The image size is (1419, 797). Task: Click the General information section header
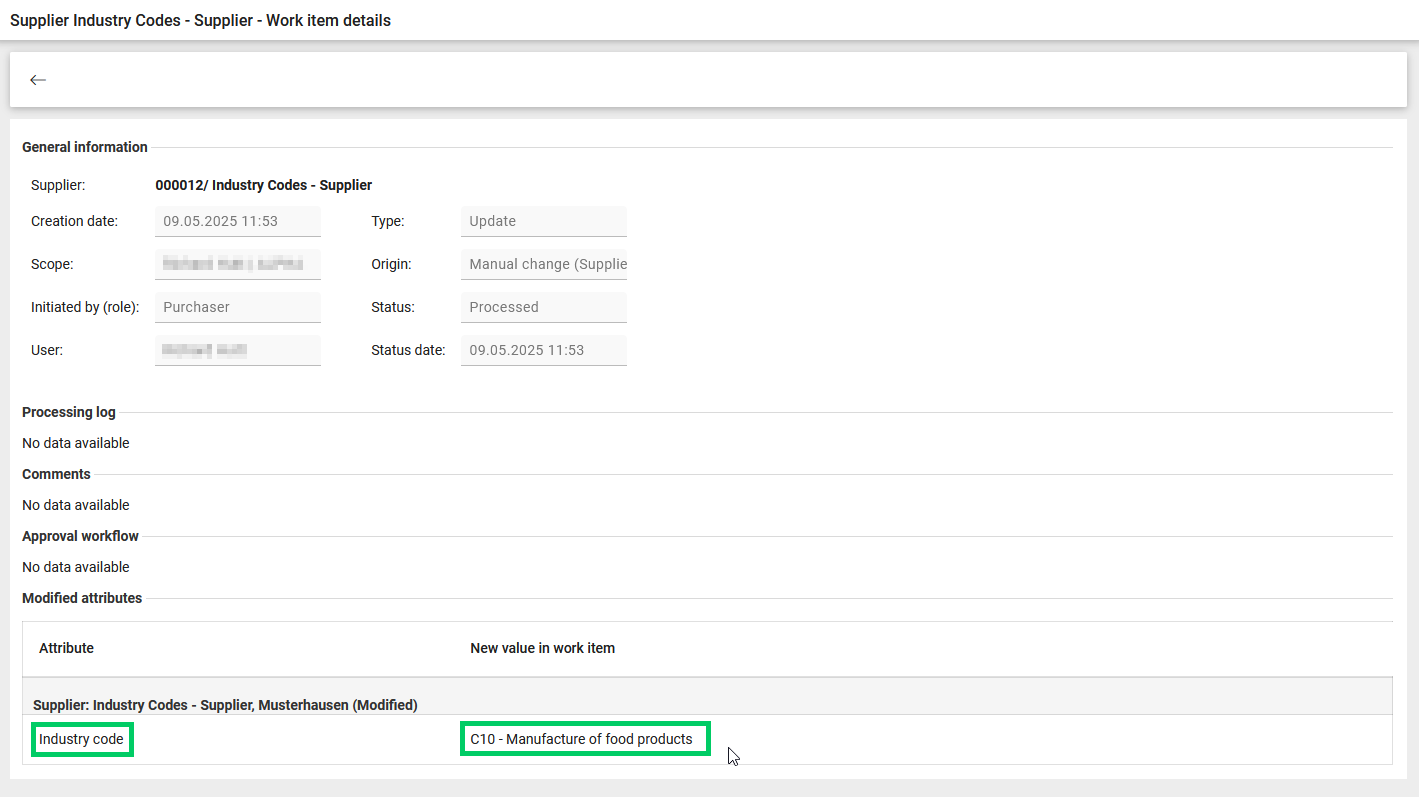click(x=85, y=147)
